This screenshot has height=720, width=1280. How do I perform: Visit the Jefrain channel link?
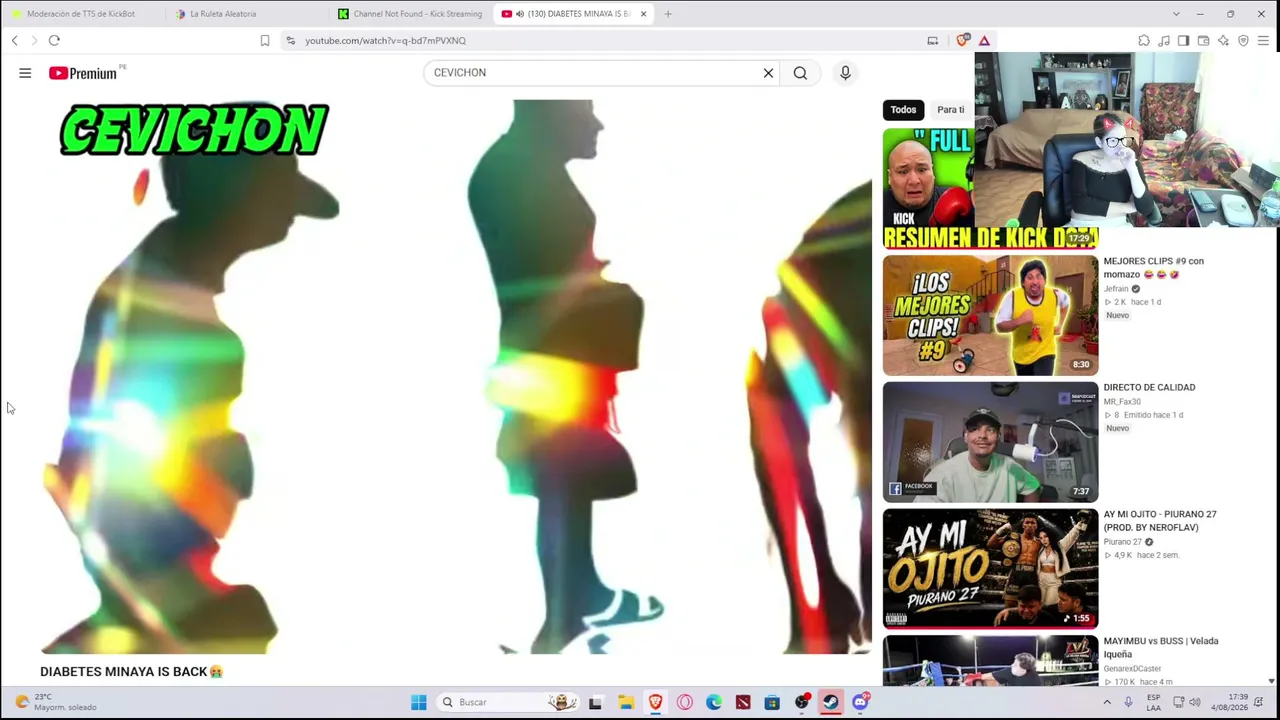(x=1116, y=289)
